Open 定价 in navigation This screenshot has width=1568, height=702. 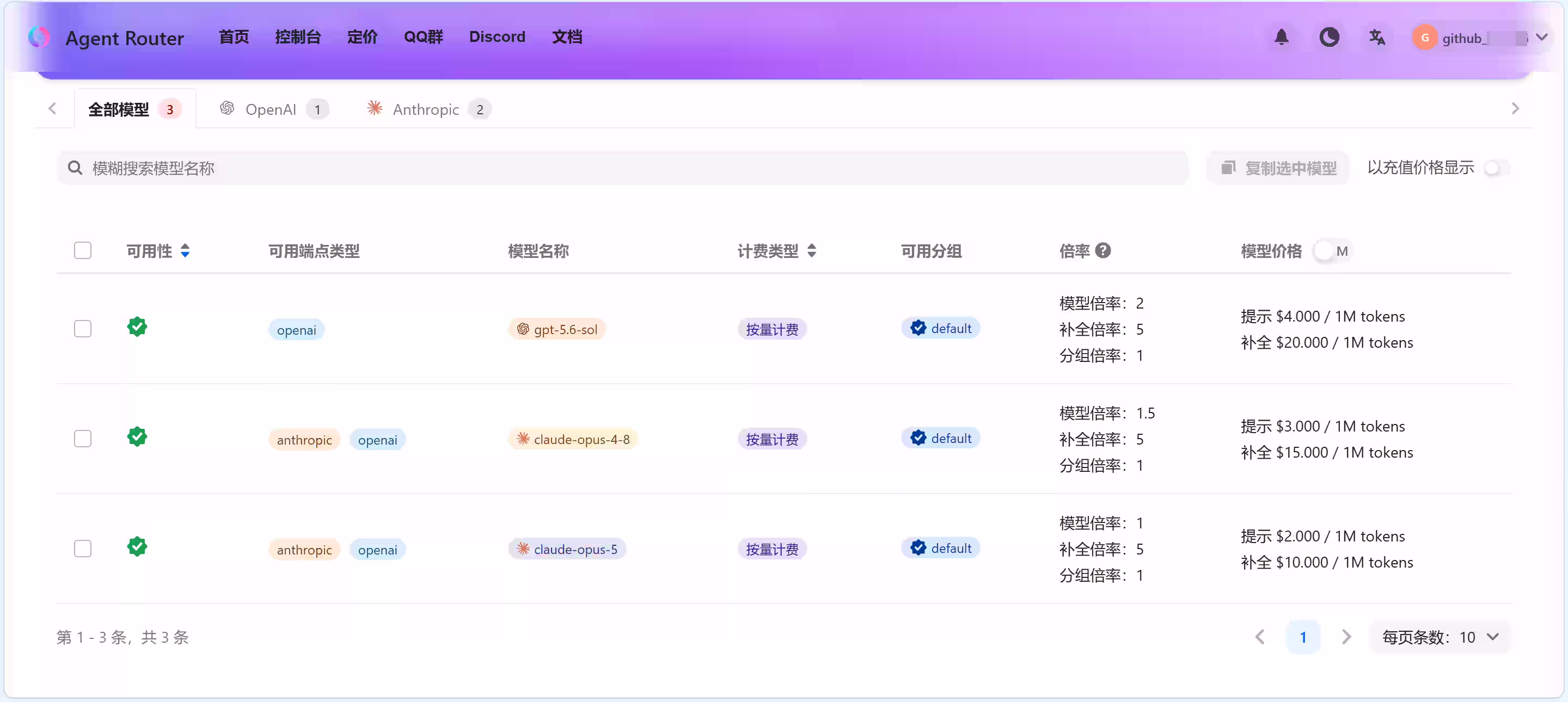coord(362,37)
